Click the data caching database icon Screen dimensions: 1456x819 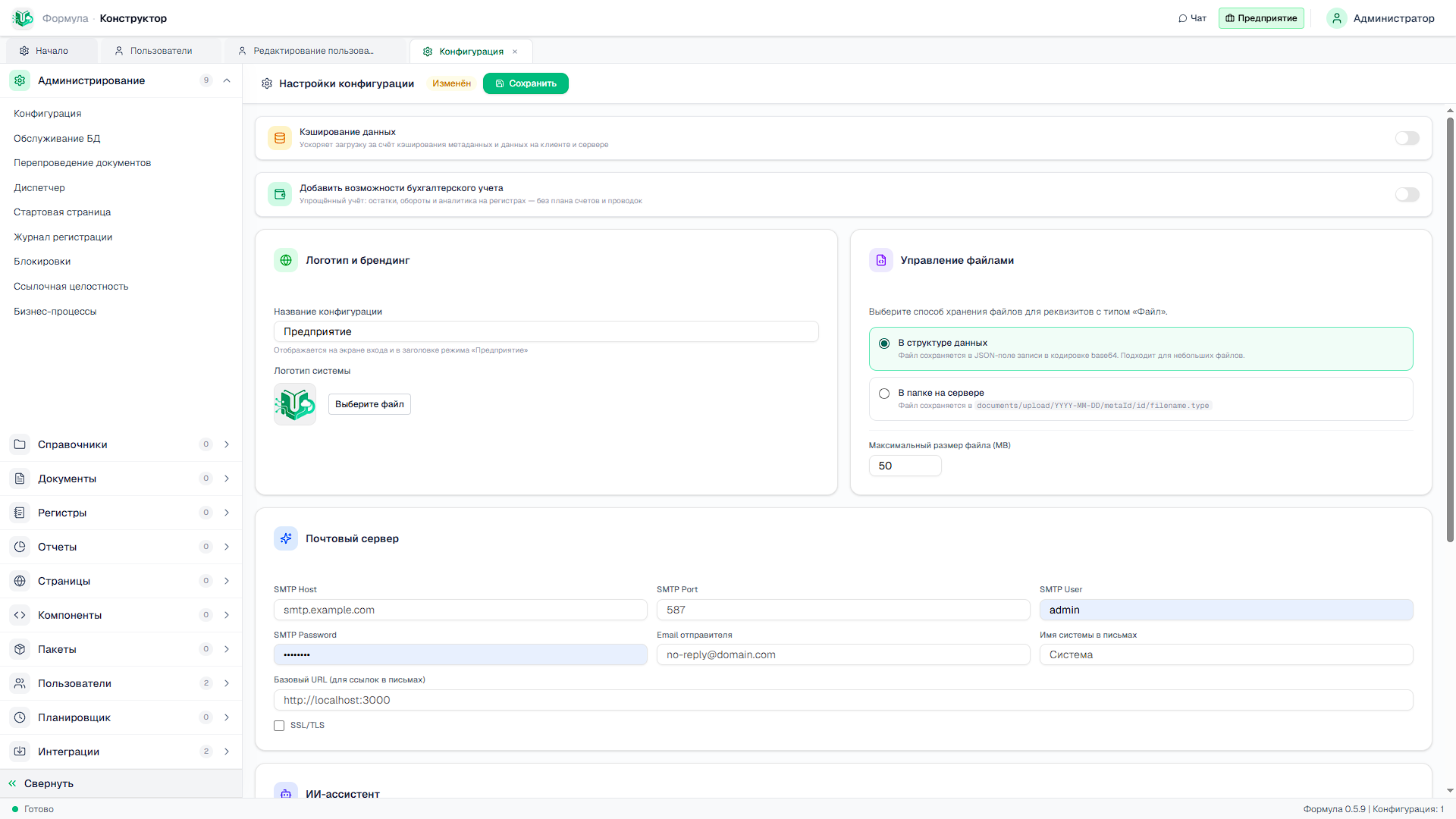(x=280, y=138)
